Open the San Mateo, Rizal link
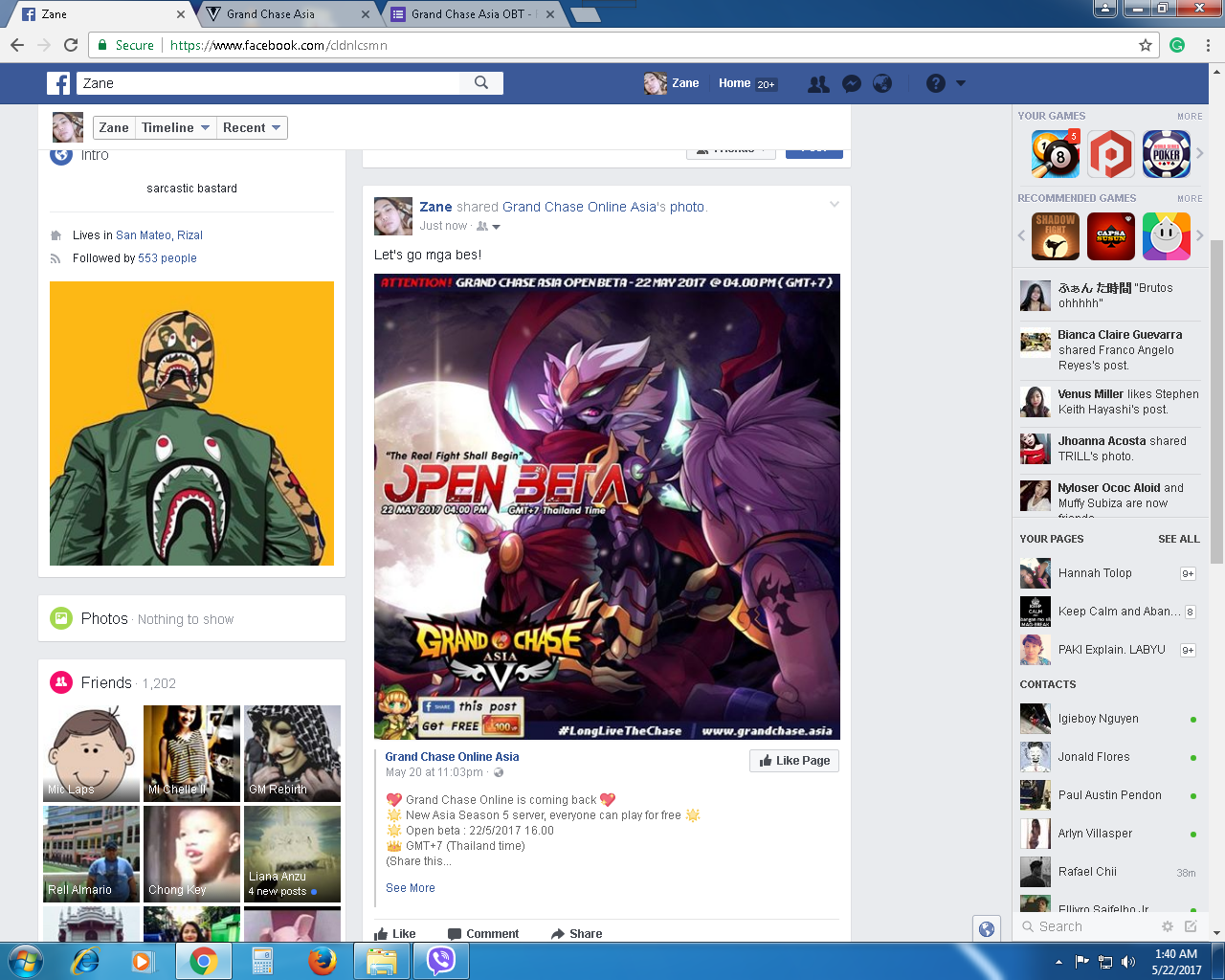The image size is (1225, 980). pyautogui.click(x=159, y=235)
